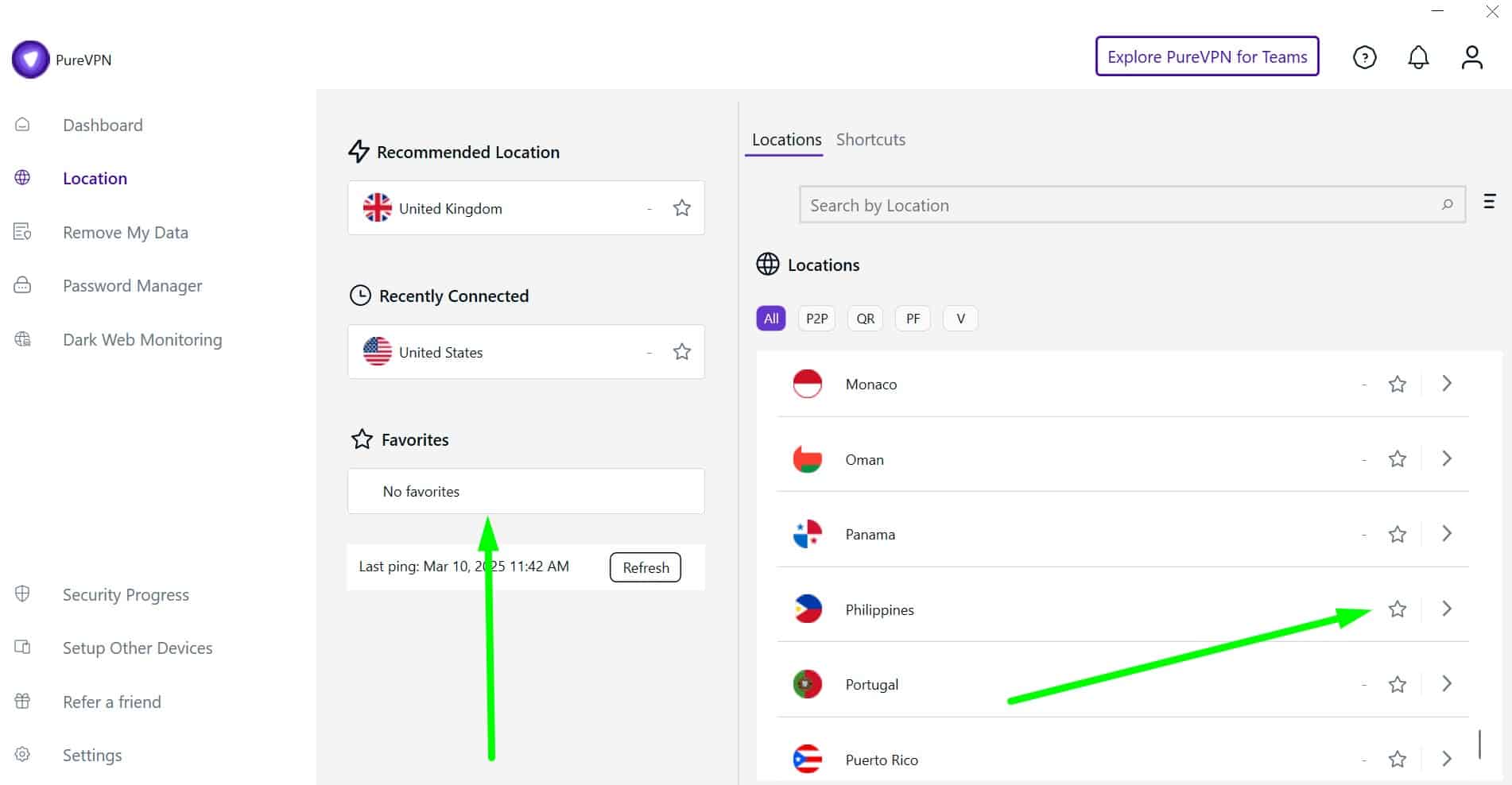Favorite United States with its star
The height and width of the screenshot is (785, 1512).
point(681,352)
